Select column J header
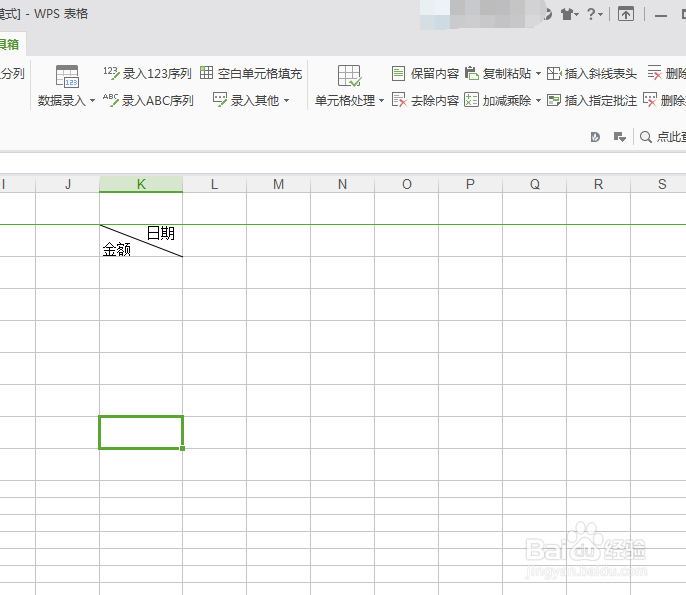The image size is (686, 595). click(x=68, y=184)
